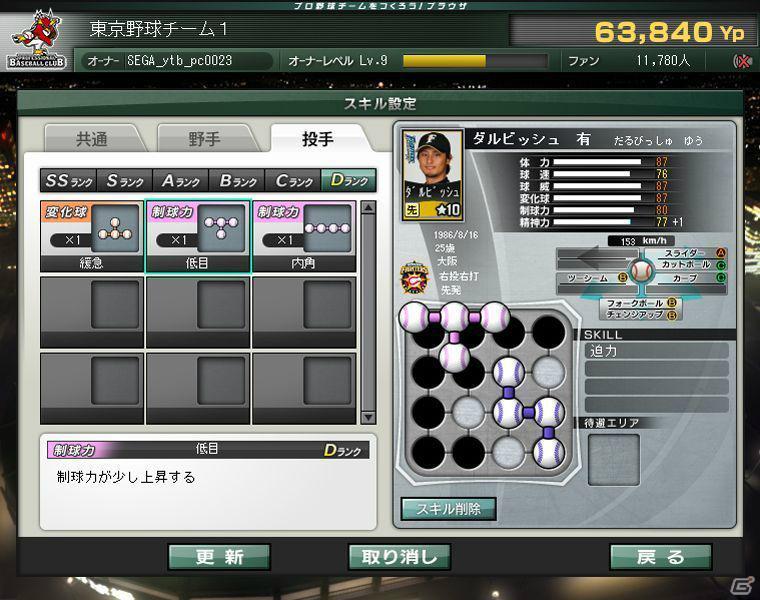Select the 内角 制球力 skill piece
The image size is (760, 600).
click(304, 236)
